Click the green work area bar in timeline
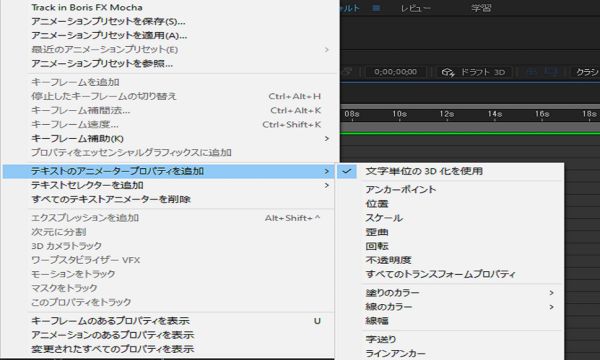 tap(470, 134)
